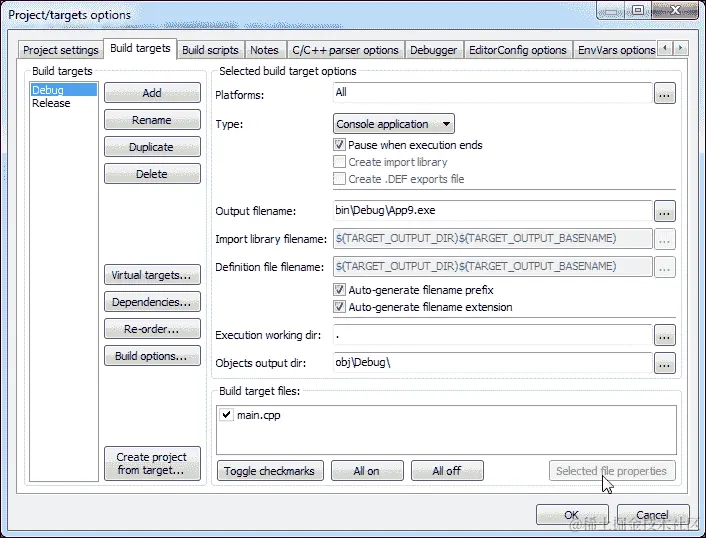
Task: Open the Re-order targets dialog
Action: coord(152,329)
